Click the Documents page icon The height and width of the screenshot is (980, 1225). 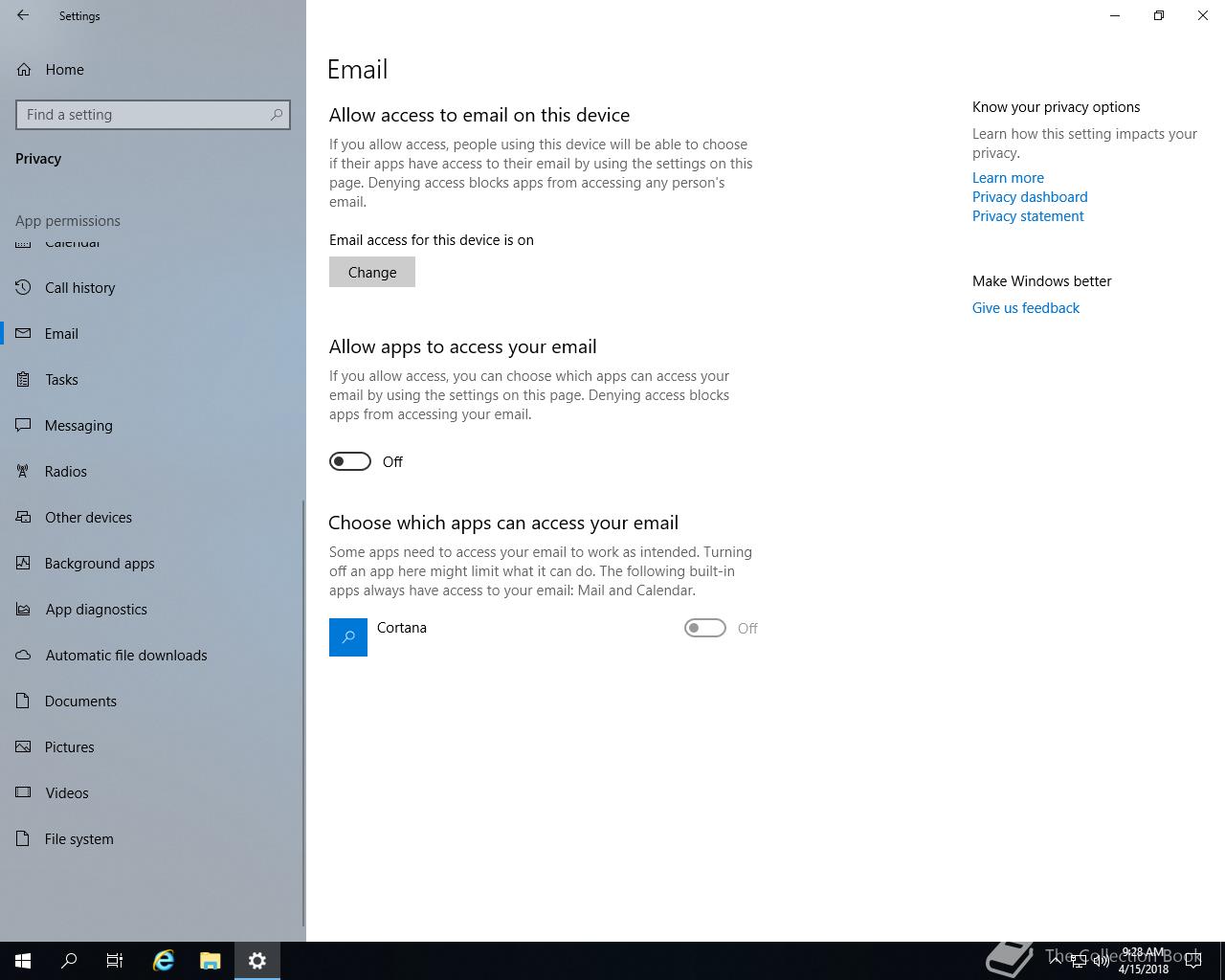pyautogui.click(x=24, y=701)
